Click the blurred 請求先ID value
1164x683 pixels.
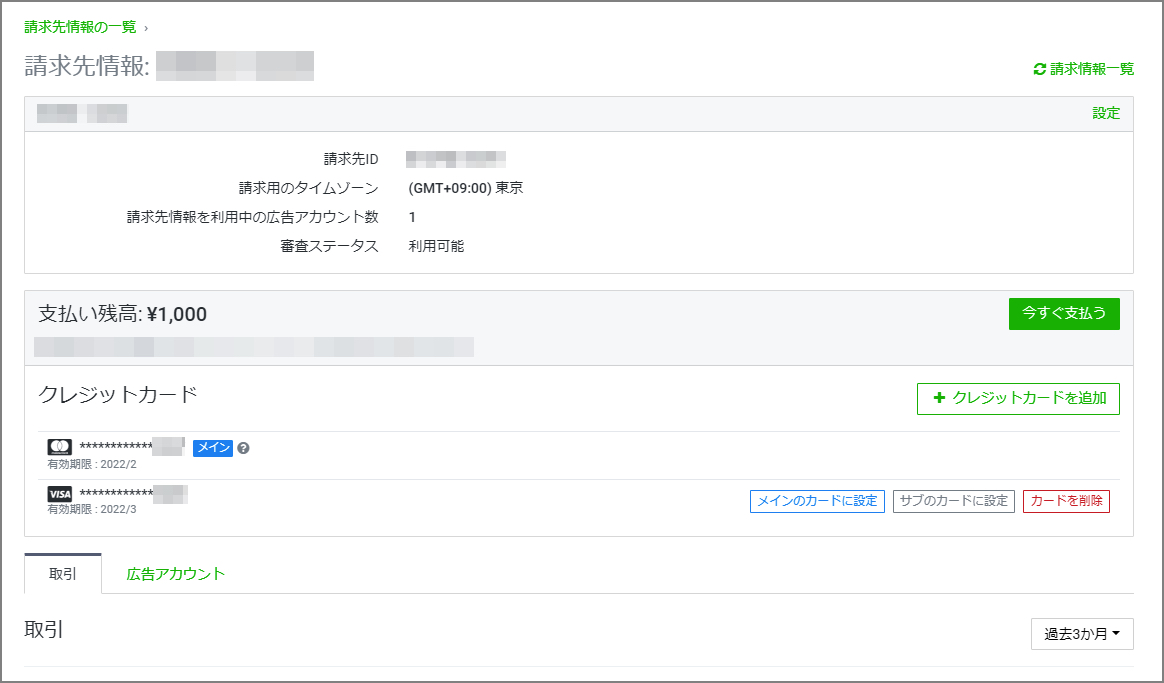456,158
